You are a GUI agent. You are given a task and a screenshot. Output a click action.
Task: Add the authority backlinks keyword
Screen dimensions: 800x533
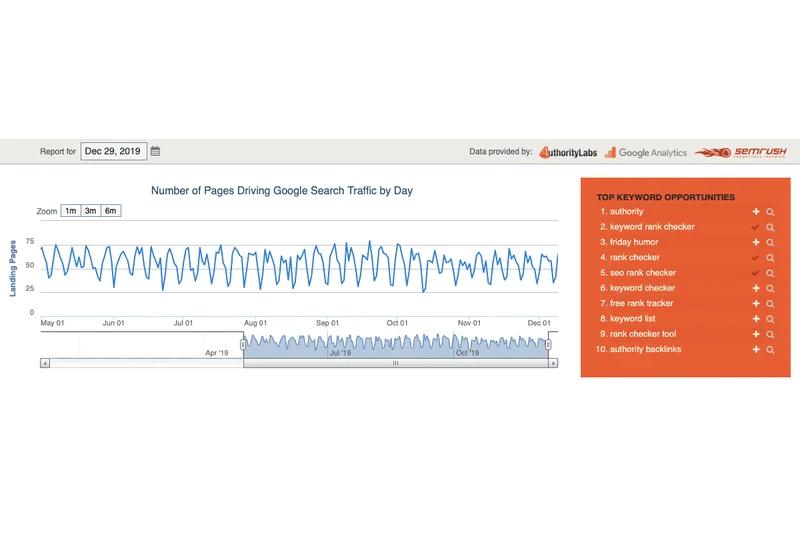tap(756, 350)
